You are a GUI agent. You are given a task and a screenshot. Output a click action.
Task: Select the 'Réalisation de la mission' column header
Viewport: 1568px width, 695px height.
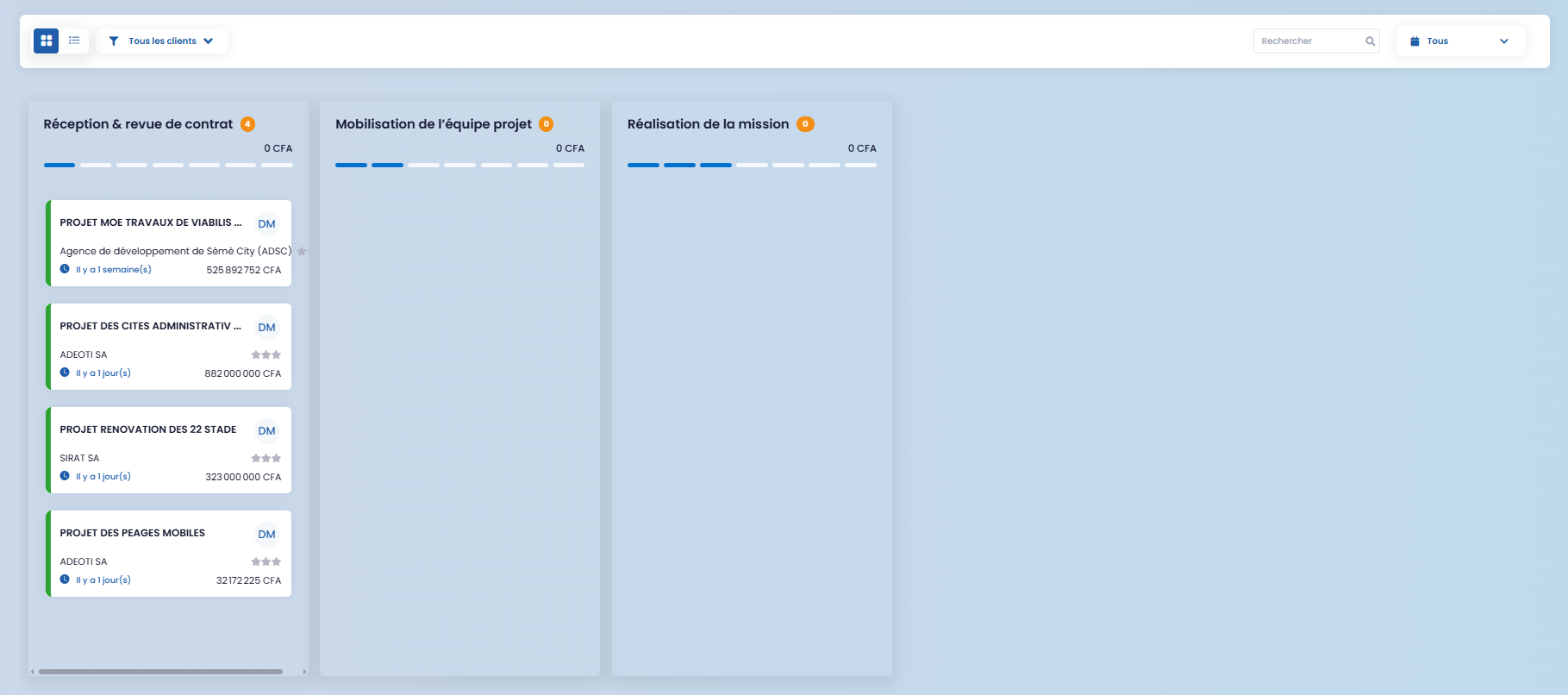coord(708,124)
